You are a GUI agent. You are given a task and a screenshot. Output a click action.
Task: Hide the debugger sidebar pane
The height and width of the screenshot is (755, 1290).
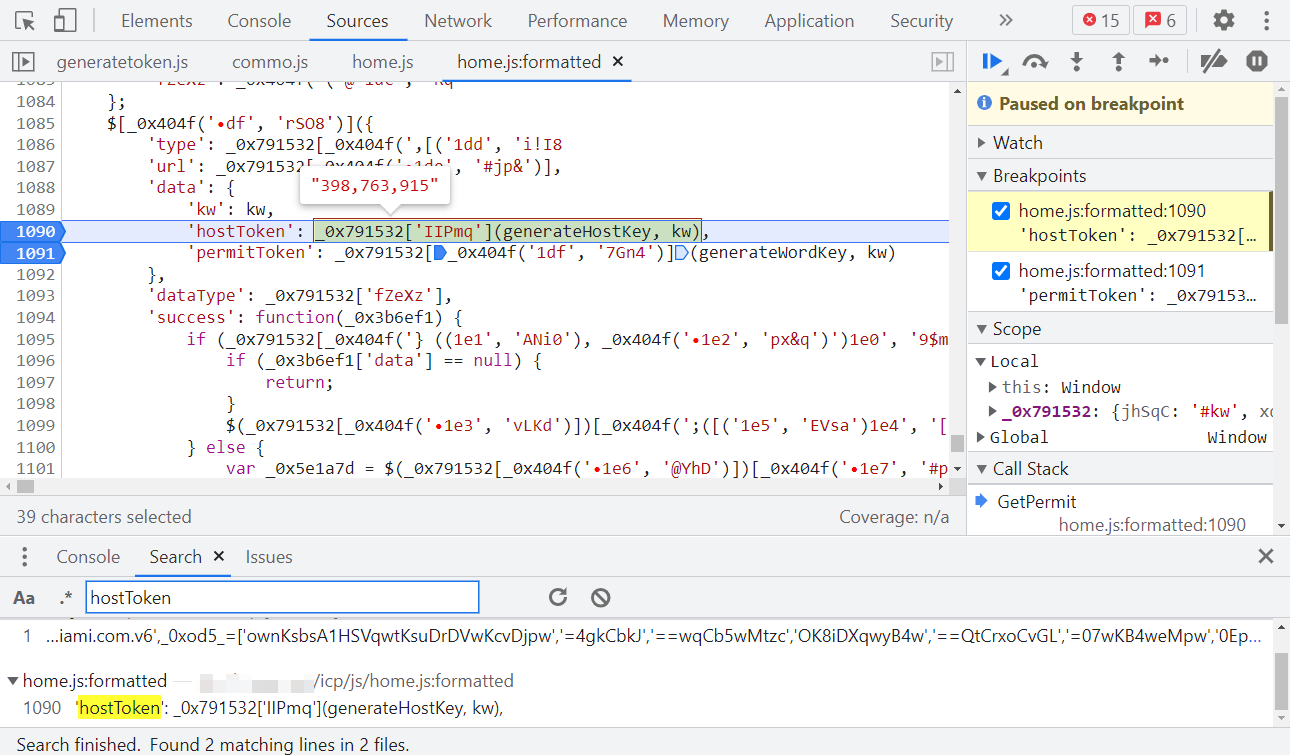(942, 62)
